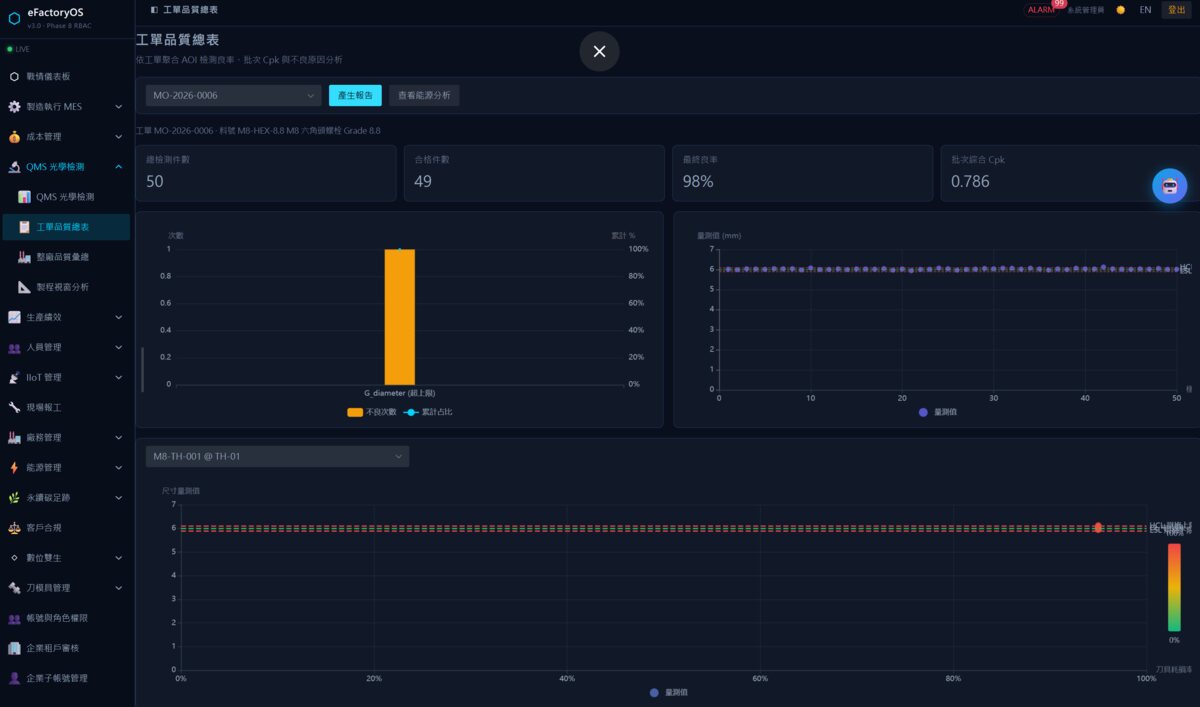Screen dimensions: 1200x707
Task: Open the floating AI assistant robot icon
Action: pyautogui.click(x=1169, y=186)
